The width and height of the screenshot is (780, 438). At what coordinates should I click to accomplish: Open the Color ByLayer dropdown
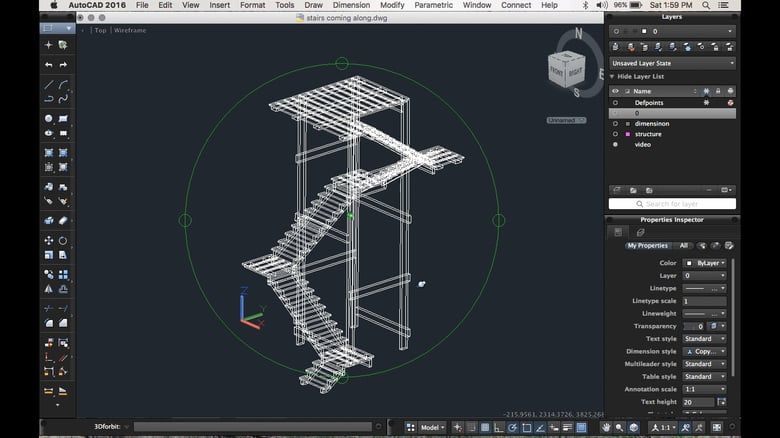click(x=705, y=263)
